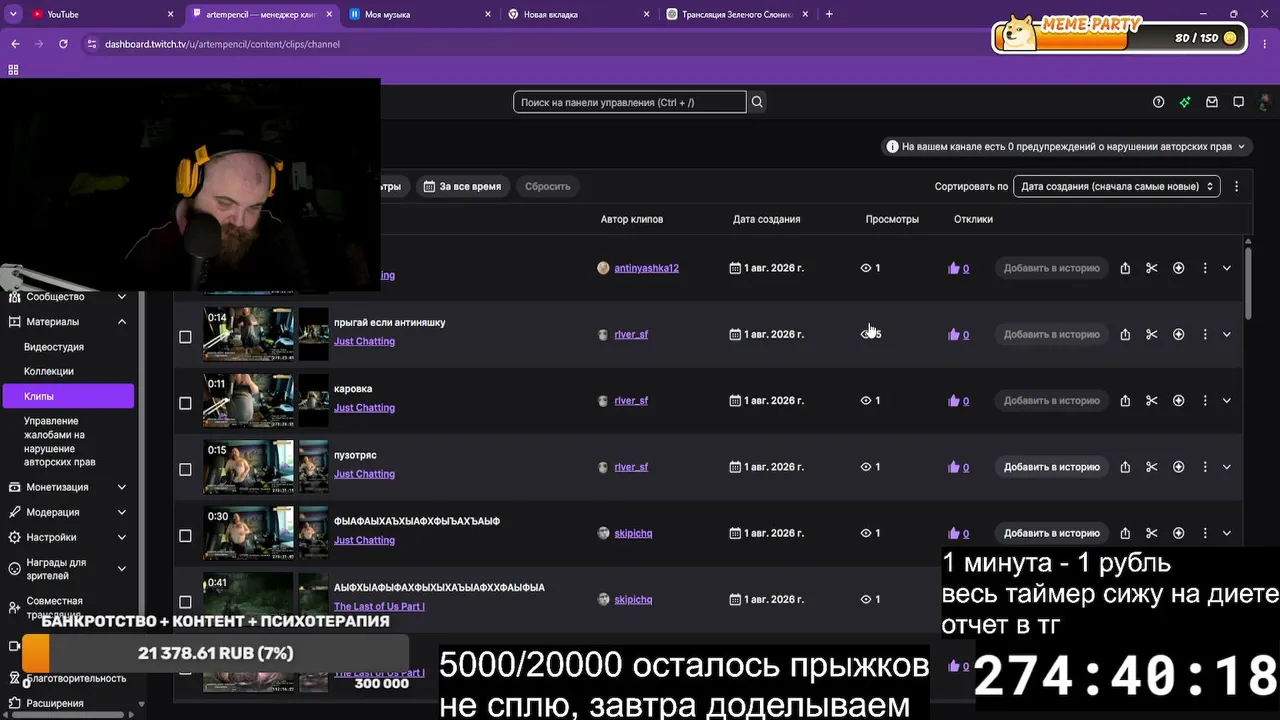Click the magnifier search button
This screenshot has width=1280, height=720.
tap(757, 102)
